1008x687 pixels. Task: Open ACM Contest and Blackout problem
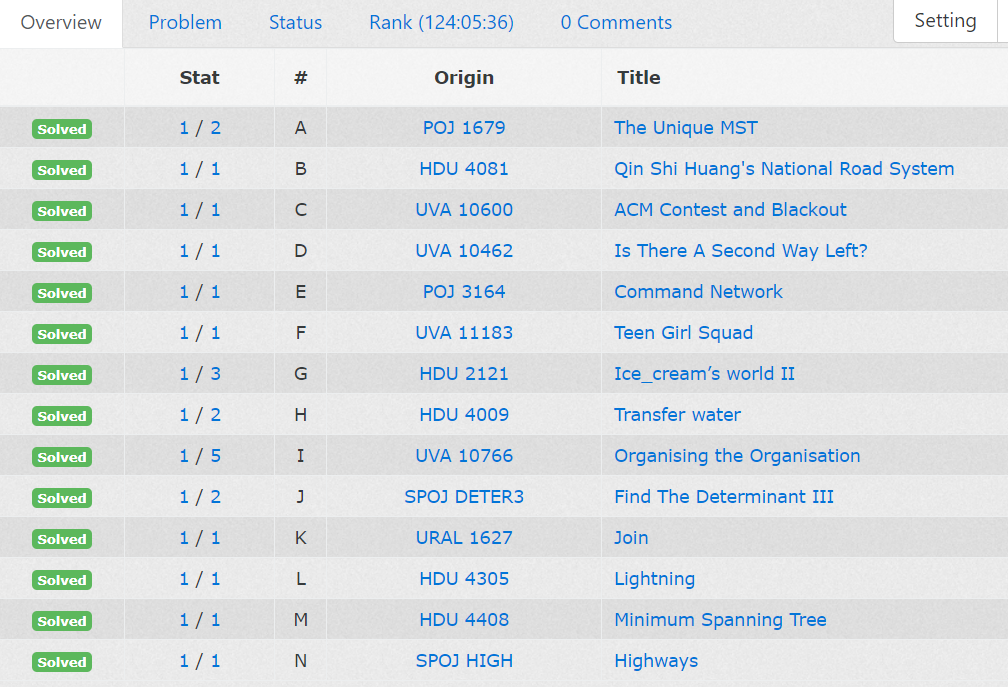coord(730,210)
